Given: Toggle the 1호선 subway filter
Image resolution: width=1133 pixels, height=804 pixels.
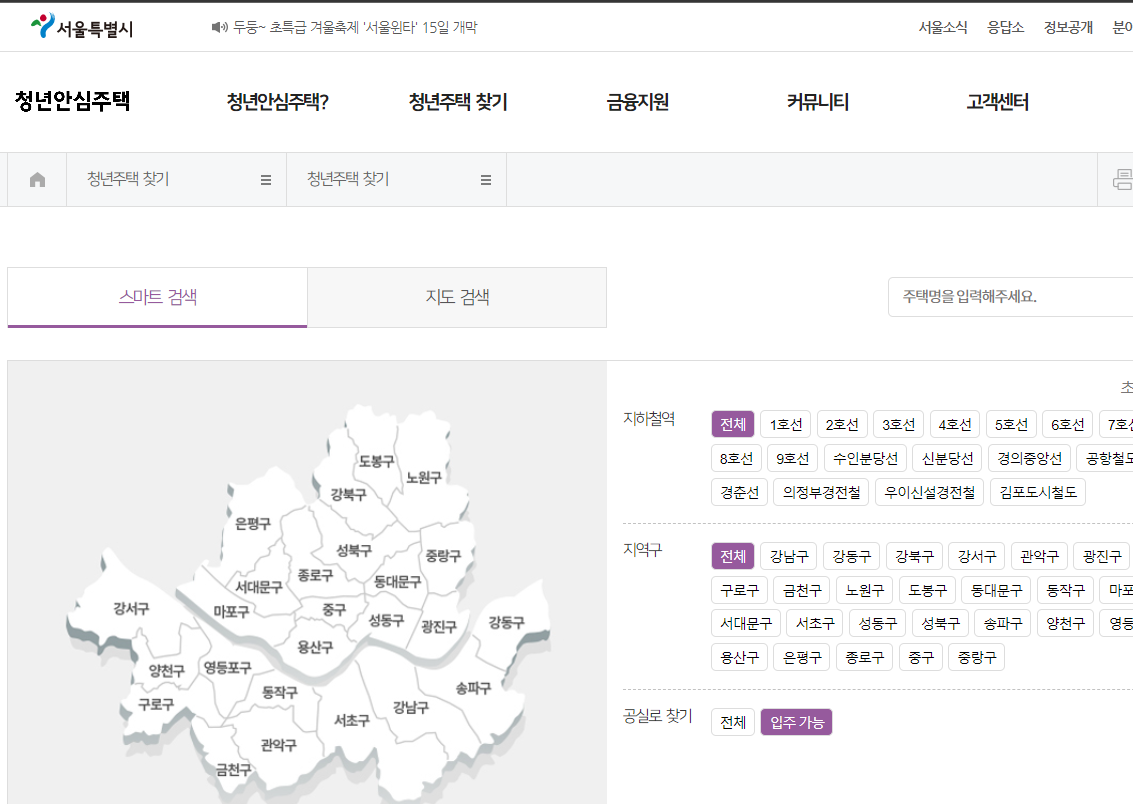Looking at the screenshot, I should pyautogui.click(x=785, y=424).
